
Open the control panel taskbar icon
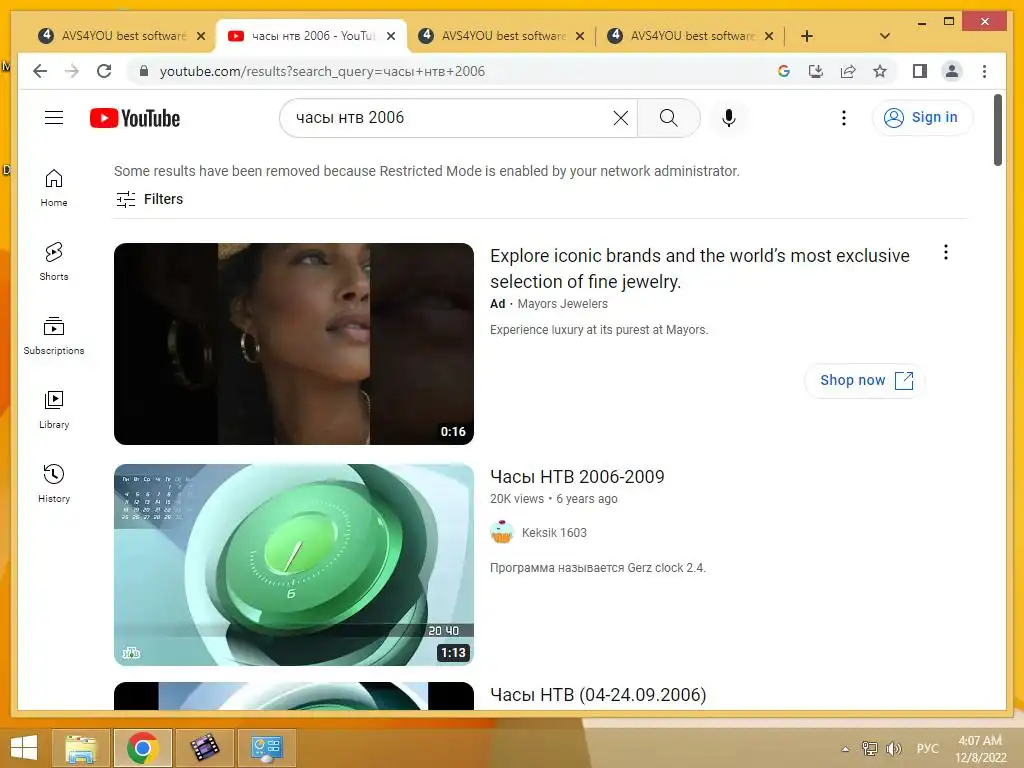pos(266,748)
